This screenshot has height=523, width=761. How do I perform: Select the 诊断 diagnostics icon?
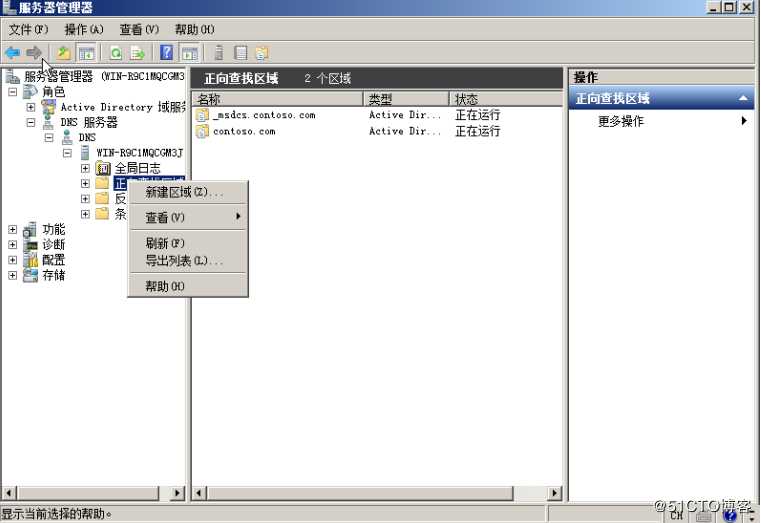click(30, 245)
